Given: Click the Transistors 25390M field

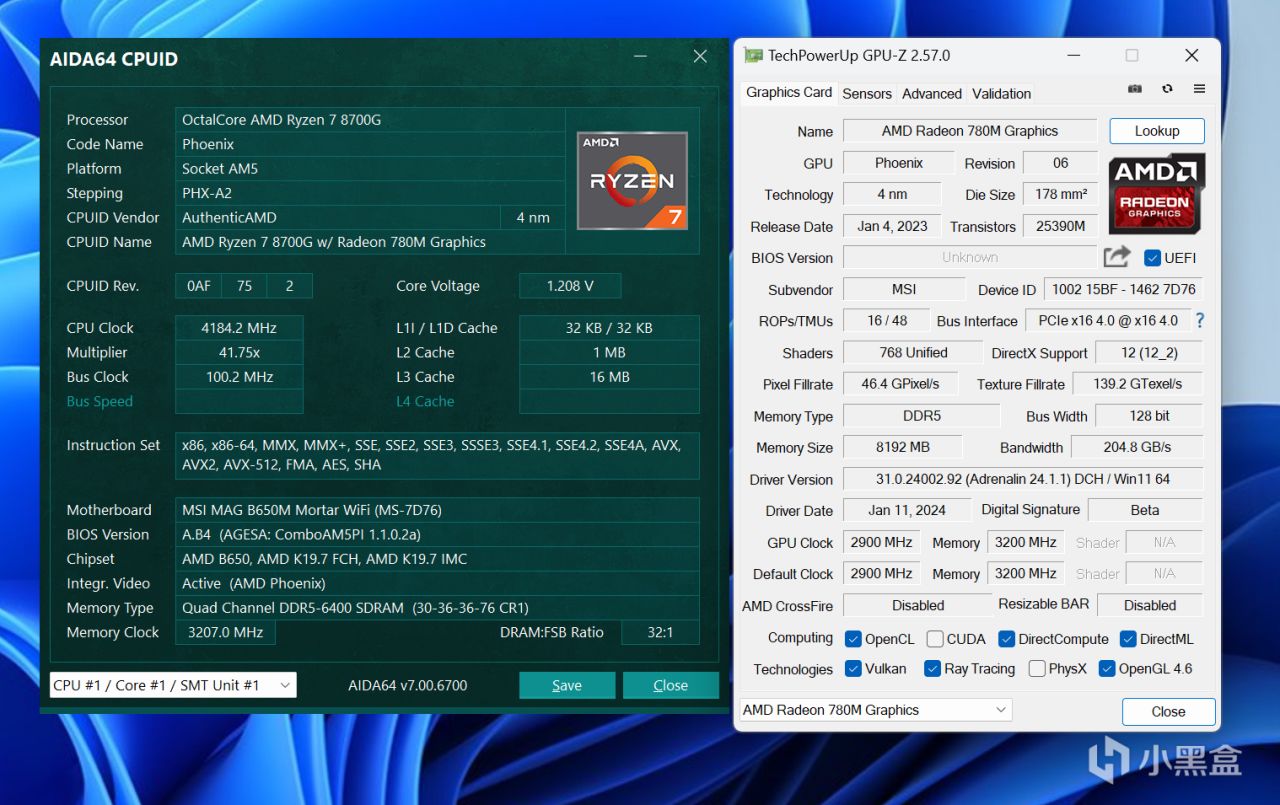Looking at the screenshot, I should pos(1060,226).
